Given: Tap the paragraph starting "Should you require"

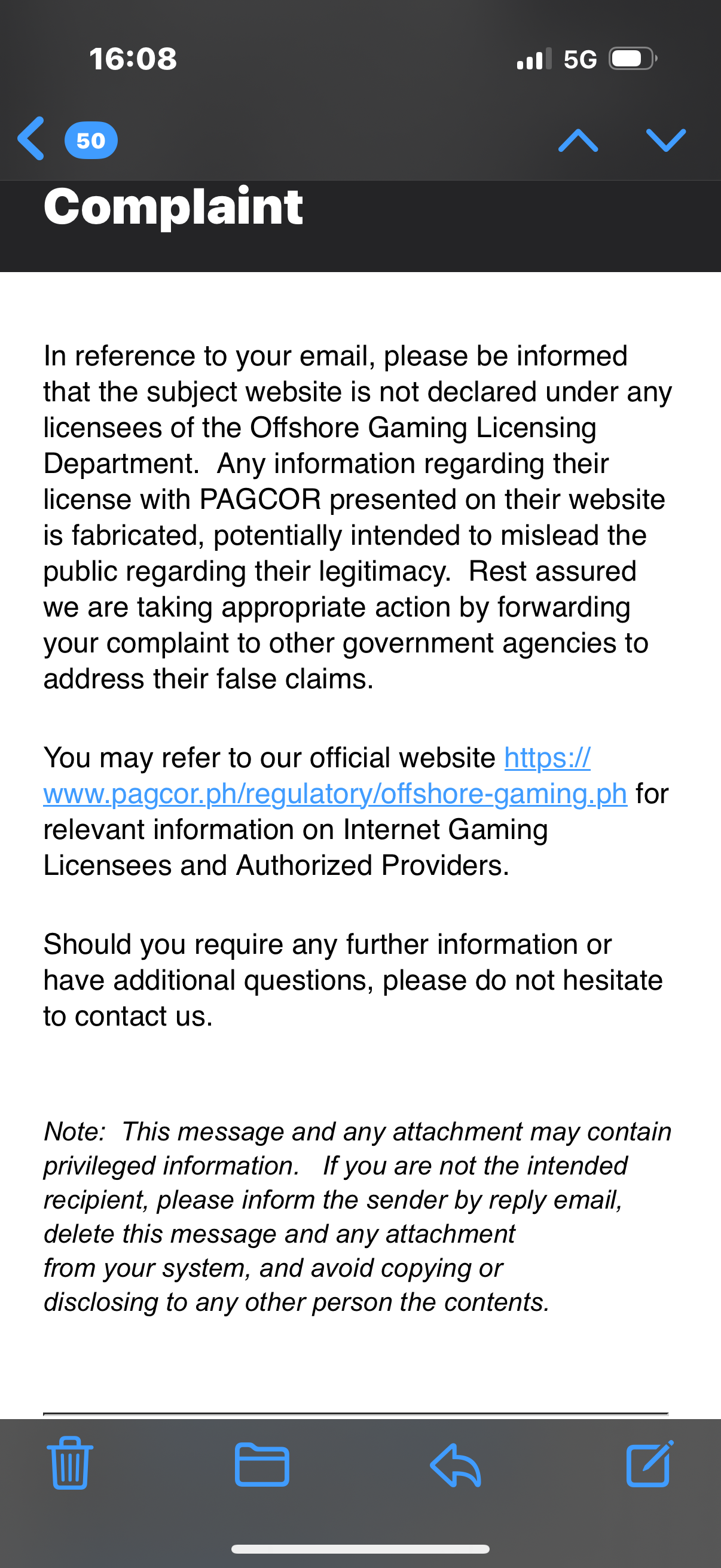Looking at the screenshot, I should (x=353, y=980).
